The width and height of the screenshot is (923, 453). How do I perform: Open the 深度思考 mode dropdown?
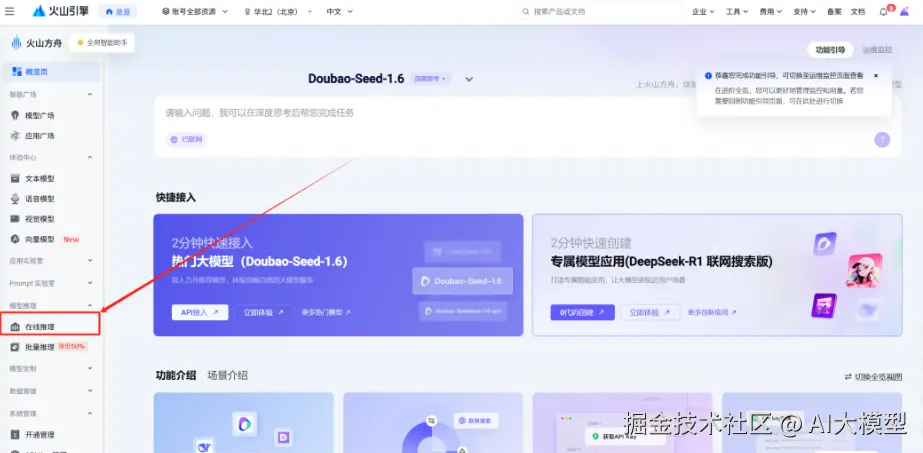tap(430, 79)
